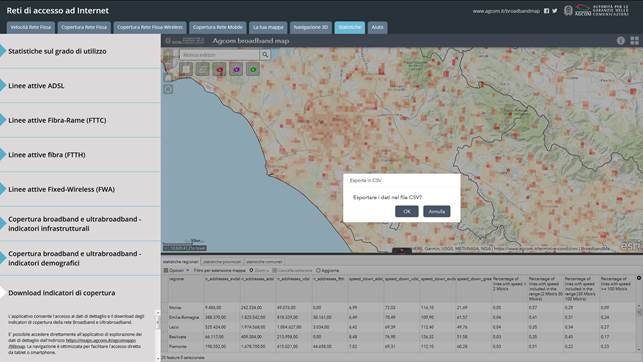The image size is (643, 362).
Task: Expand Linee attive Fibra-Rame (FTTC) section
Action: (80, 120)
